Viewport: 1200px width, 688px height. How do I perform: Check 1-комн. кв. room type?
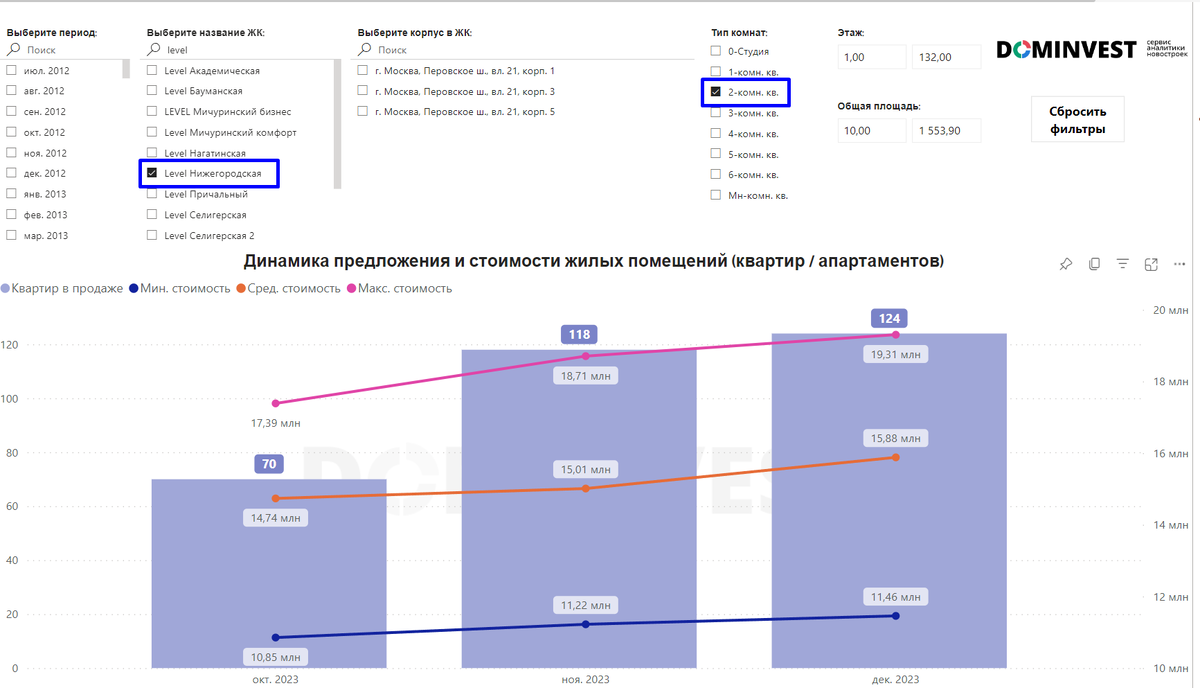(x=715, y=71)
